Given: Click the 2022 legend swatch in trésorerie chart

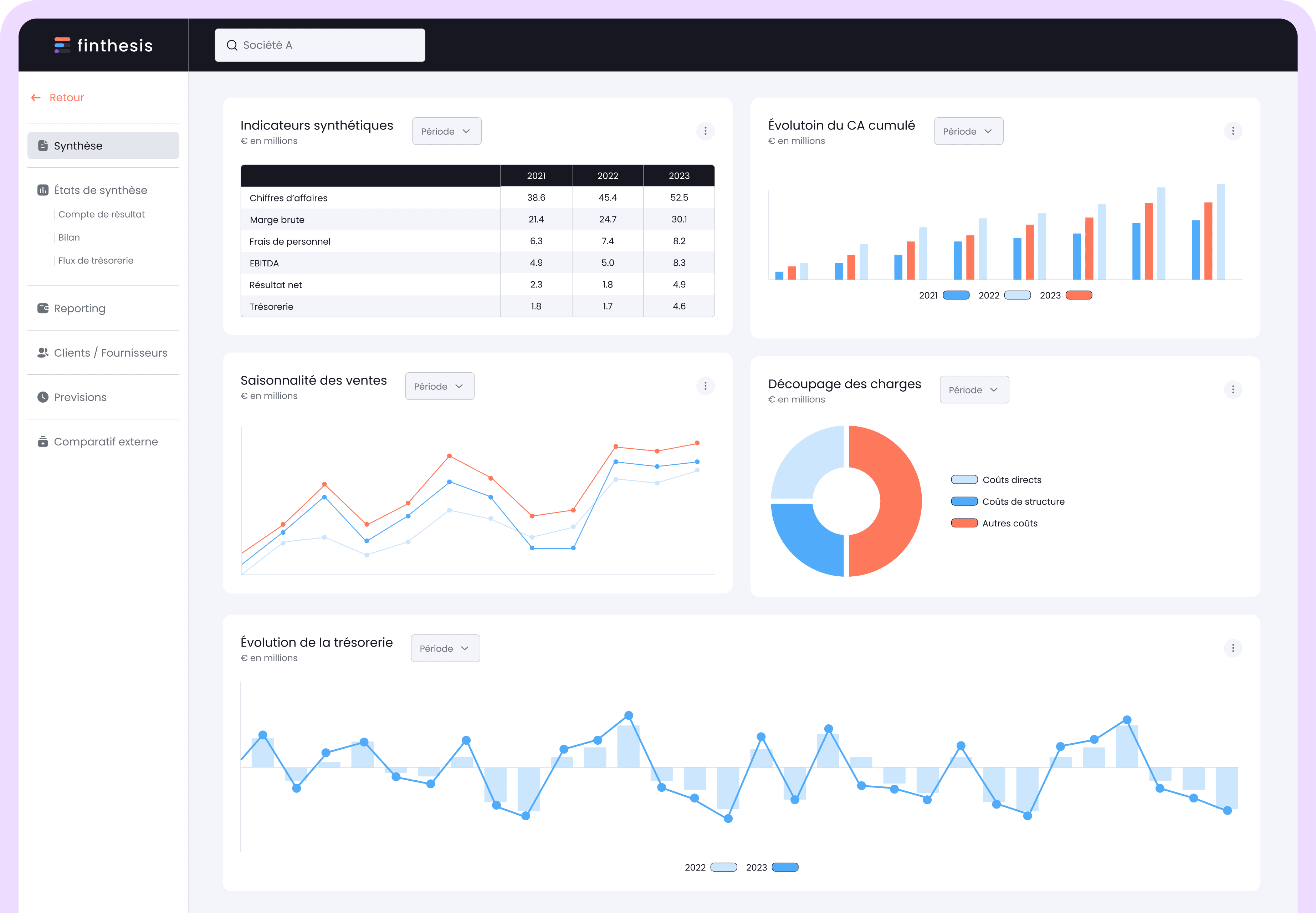Looking at the screenshot, I should (723, 867).
